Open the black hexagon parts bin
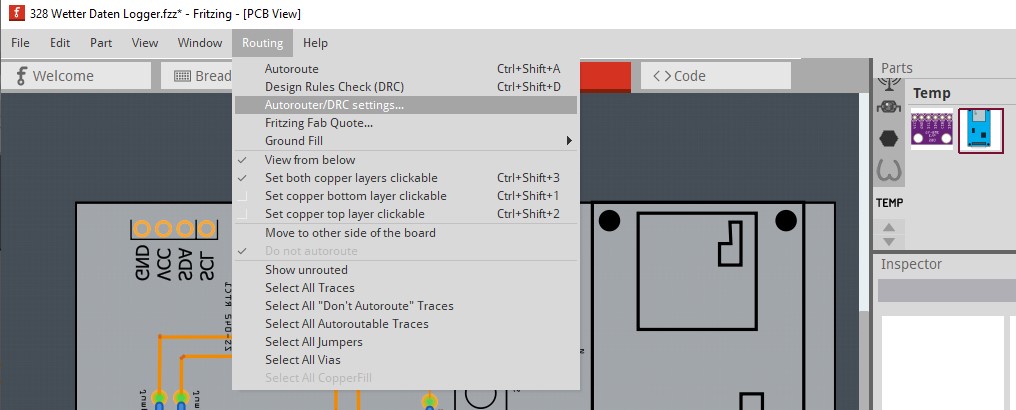Viewport: 1016px width, 410px height. point(889,139)
